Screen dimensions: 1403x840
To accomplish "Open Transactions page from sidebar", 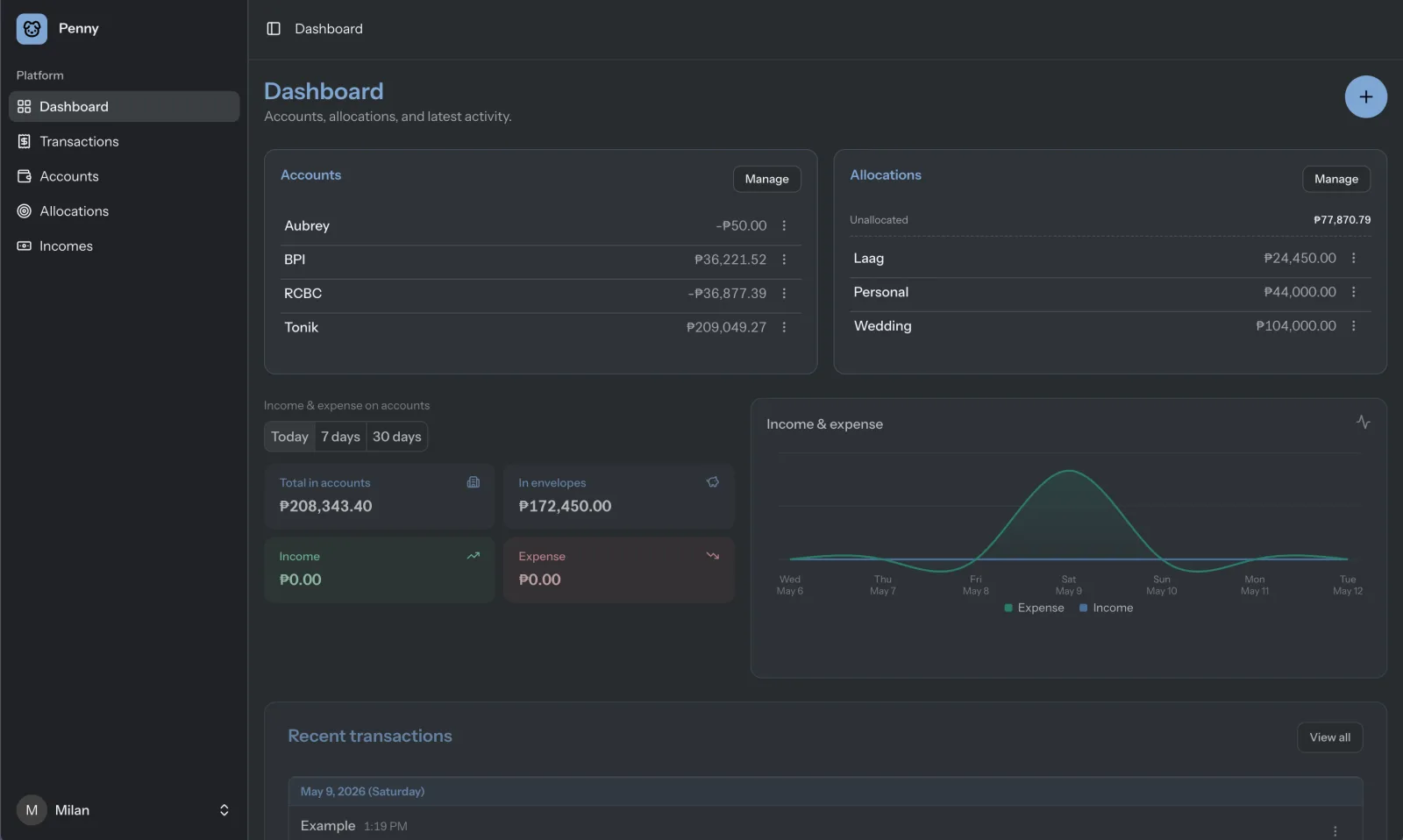I will pos(124,141).
